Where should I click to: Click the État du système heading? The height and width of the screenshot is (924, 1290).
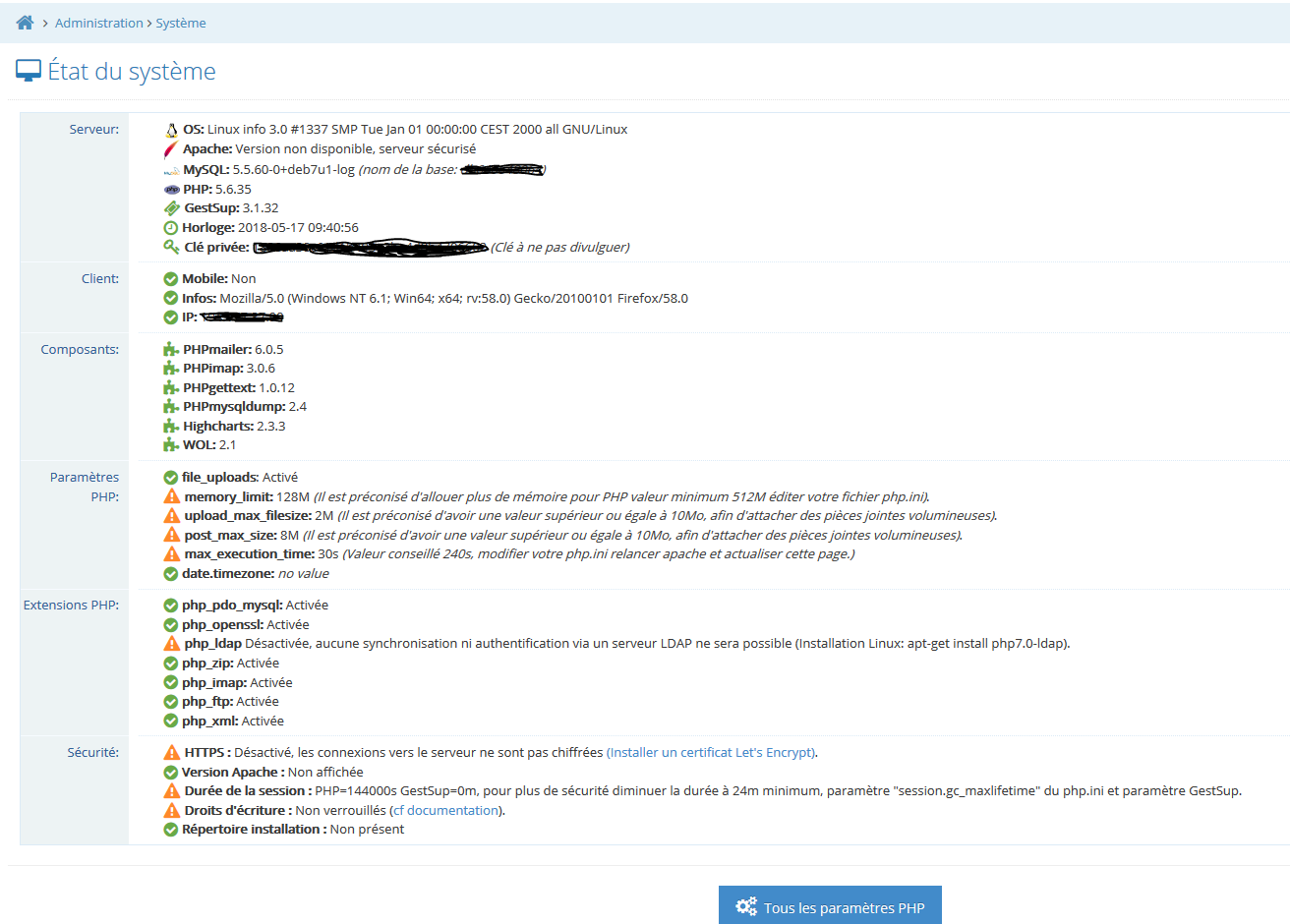coord(132,71)
